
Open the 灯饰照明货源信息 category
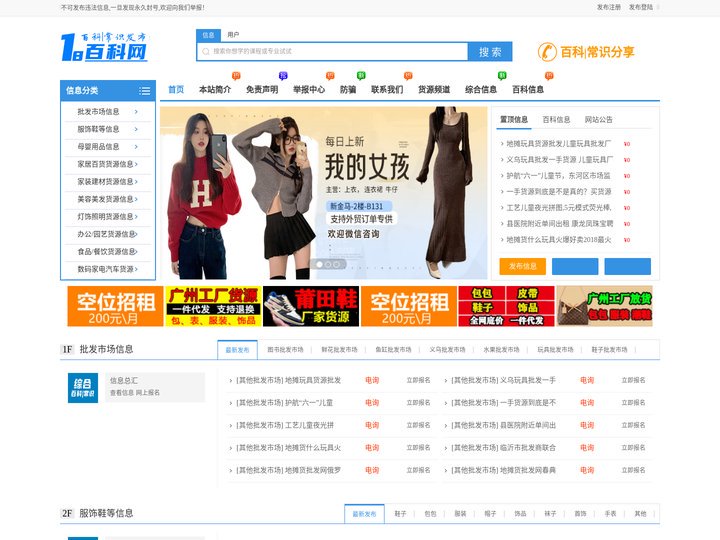point(107,216)
